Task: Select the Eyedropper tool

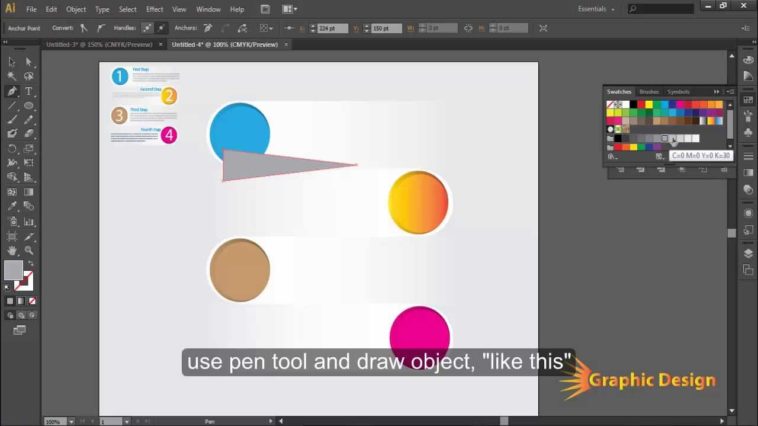Action: click(12, 206)
